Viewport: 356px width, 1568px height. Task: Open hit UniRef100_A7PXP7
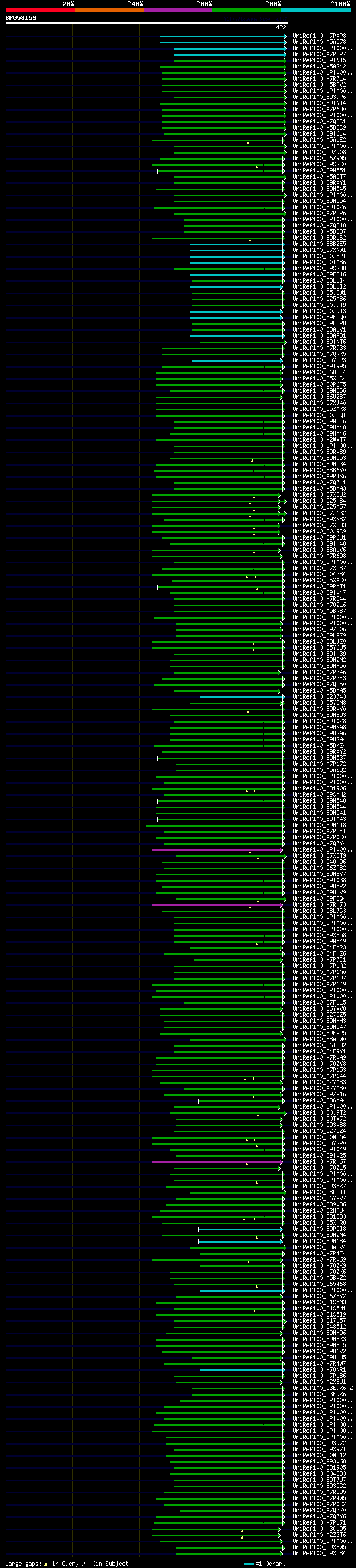pyautogui.click(x=319, y=54)
